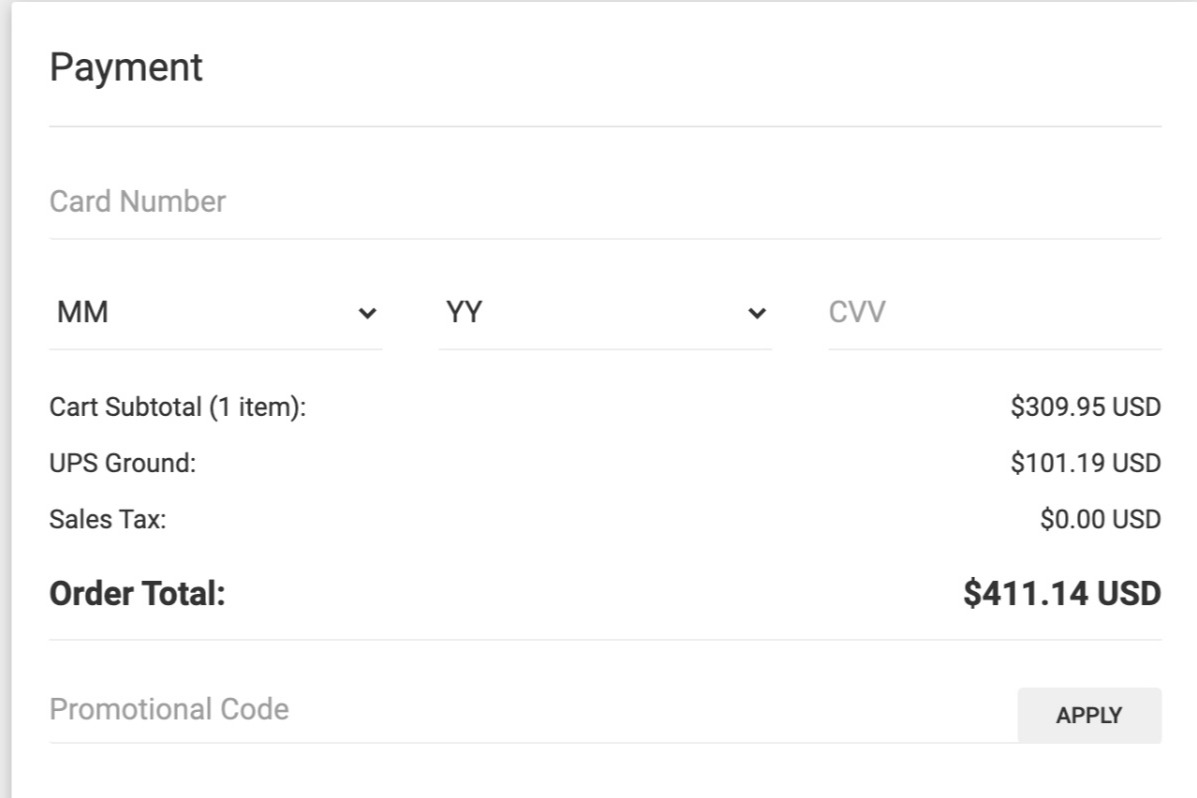The width and height of the screenshot is (1197, 798).
Task: Click the chevron arrow beside MM
Action: pyautogui.click(x=368, y=314)
